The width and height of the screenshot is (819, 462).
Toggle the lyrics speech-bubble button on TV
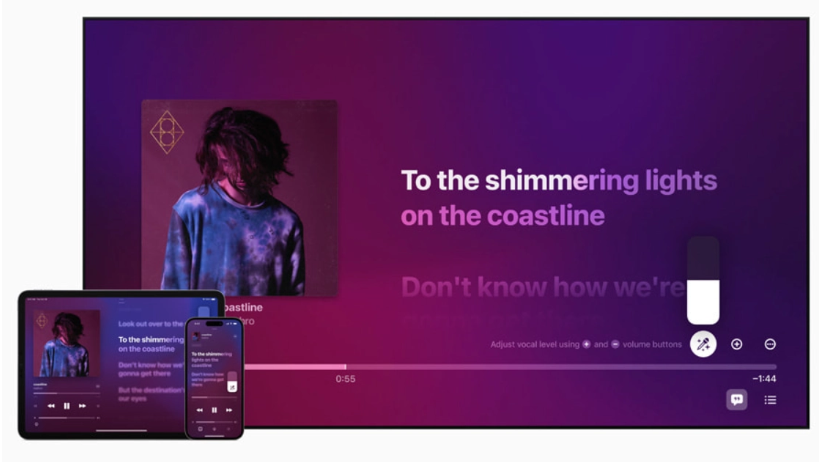pyautogui.click(x=736, y=400)
